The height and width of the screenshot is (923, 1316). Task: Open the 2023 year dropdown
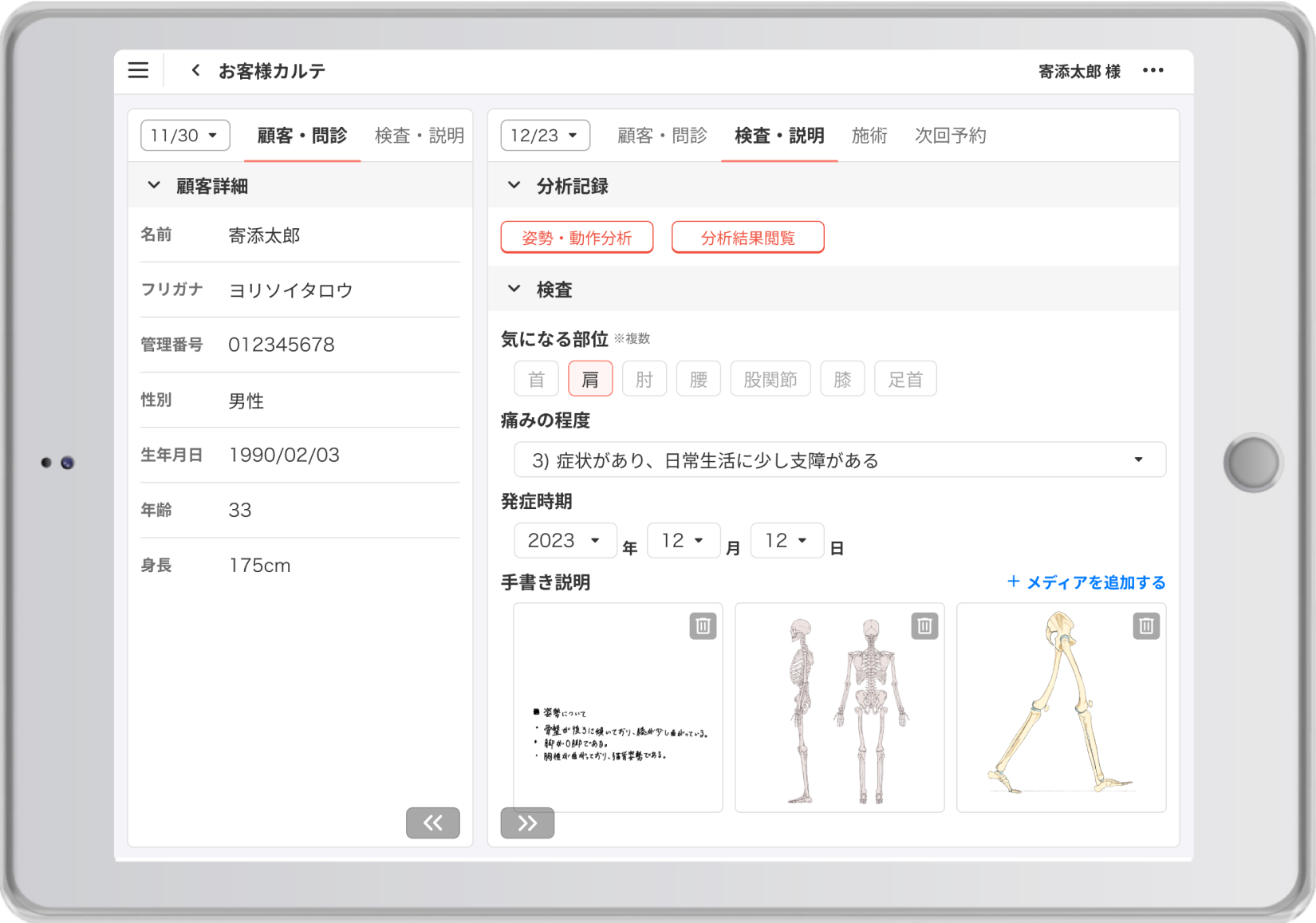pos(565,540)
